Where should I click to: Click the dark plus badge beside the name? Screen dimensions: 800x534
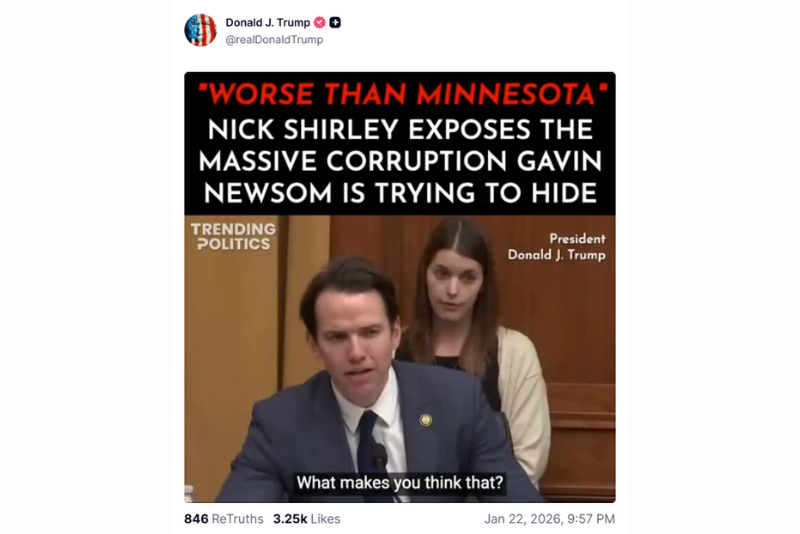coord(335,22)
